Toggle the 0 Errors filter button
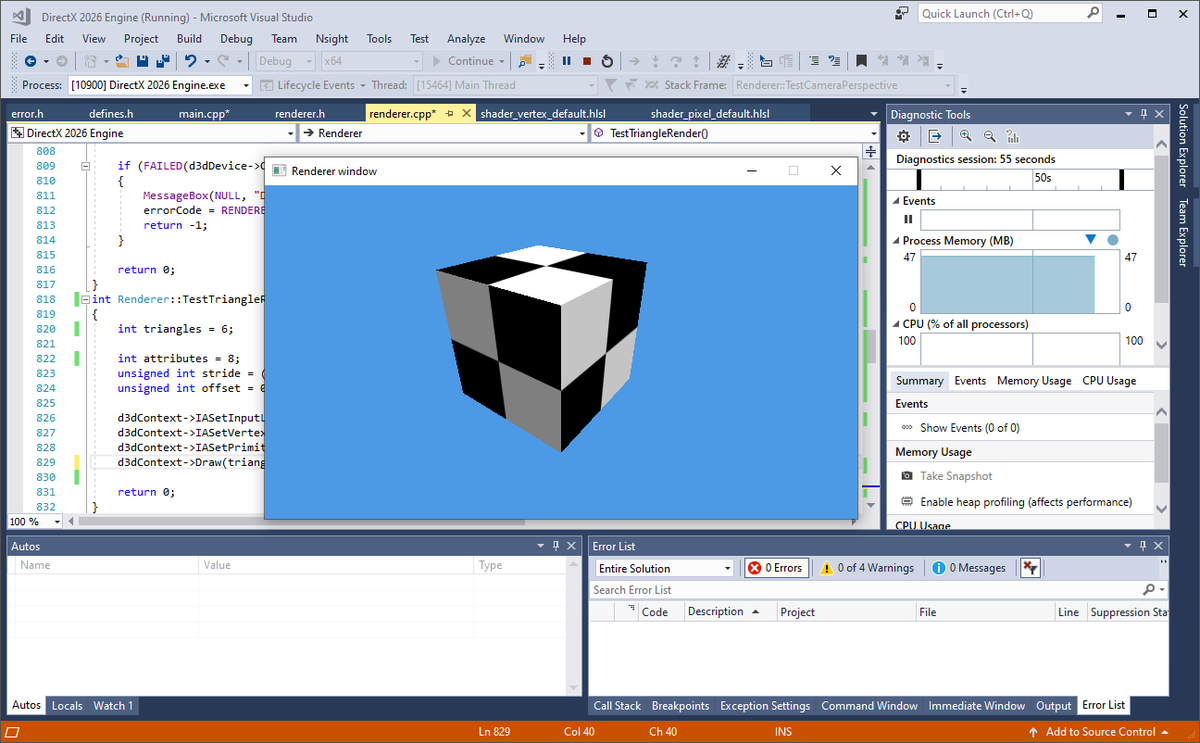 tap(776, 567)
